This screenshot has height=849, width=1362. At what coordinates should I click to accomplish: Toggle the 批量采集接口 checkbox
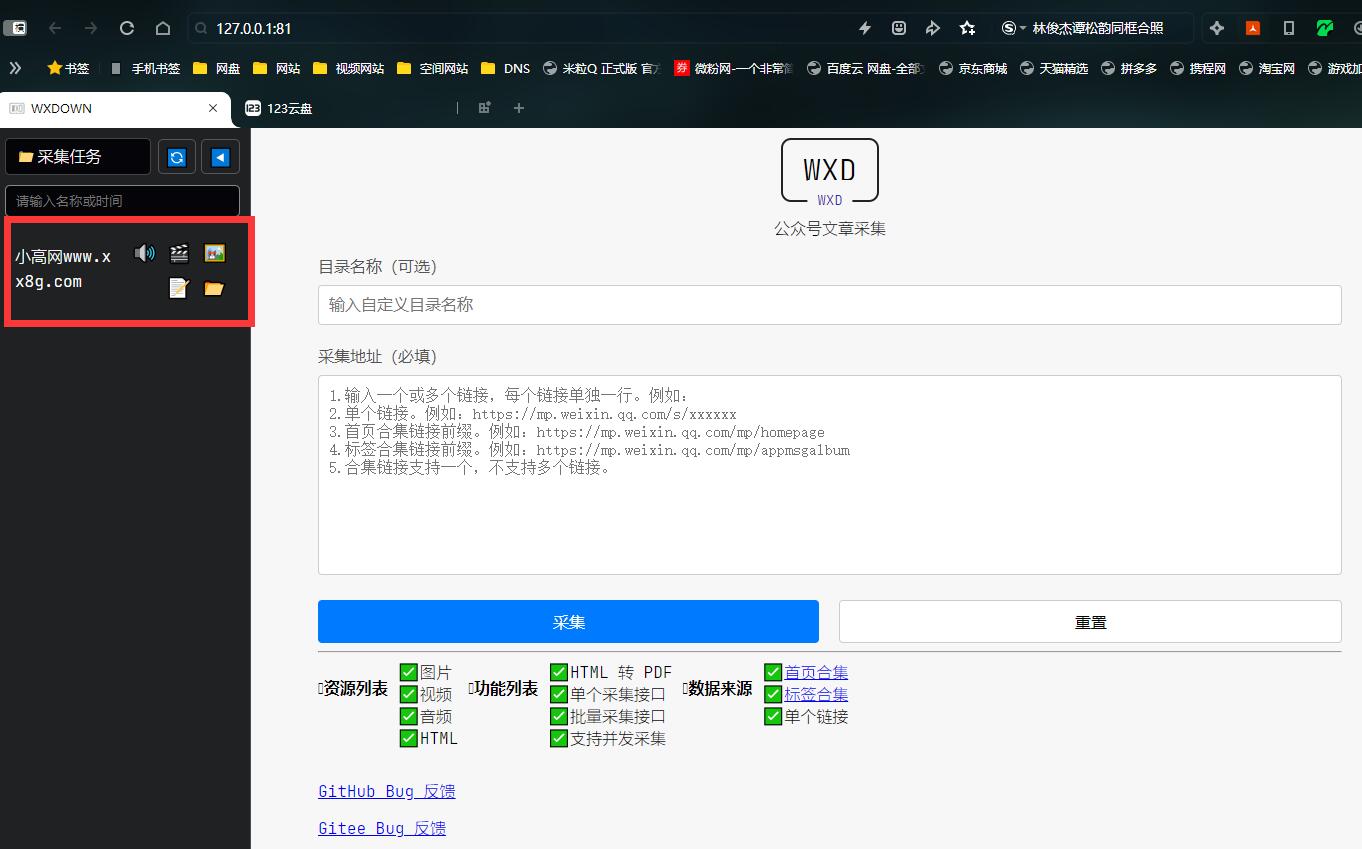[x=559, y=716]
